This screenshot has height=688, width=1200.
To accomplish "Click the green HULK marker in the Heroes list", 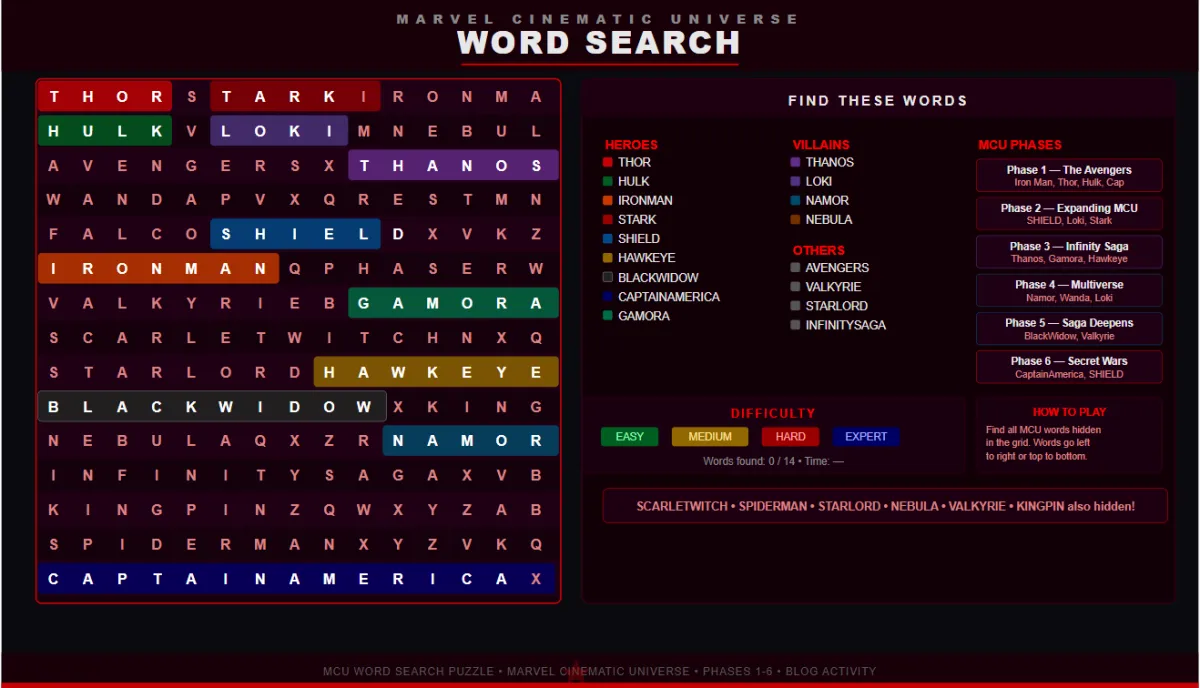I will (x=608, y=181).
